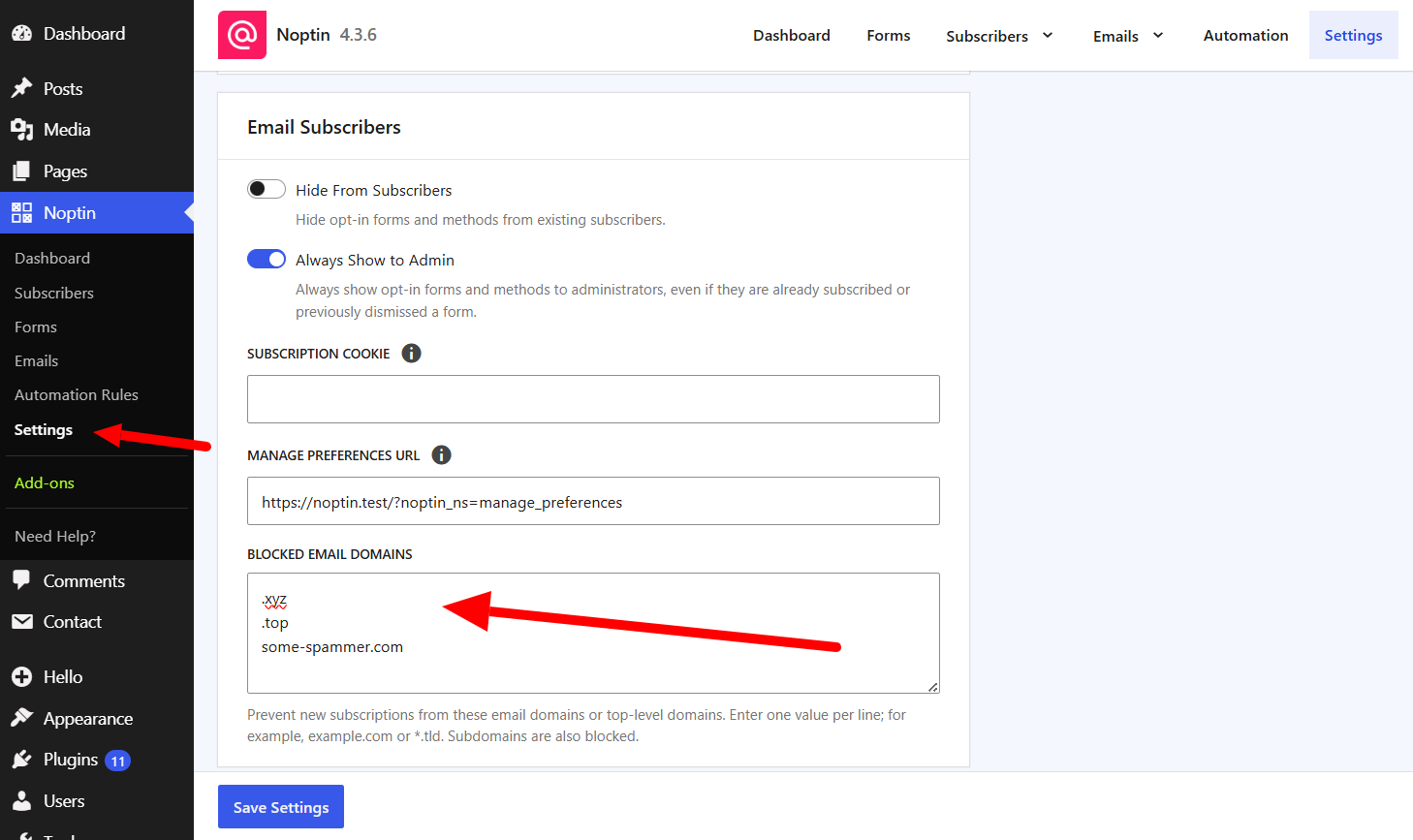Screen dimensions: 1413x840
Task: Click the 'Always Show to Admin' label
Action: coord(375,260)
